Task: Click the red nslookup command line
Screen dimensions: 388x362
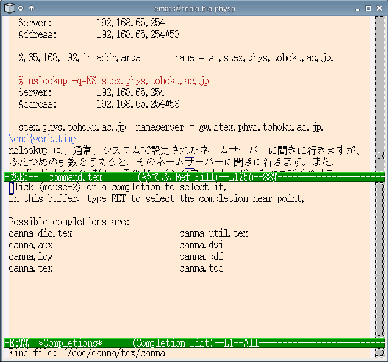Action: coord(114,81)
